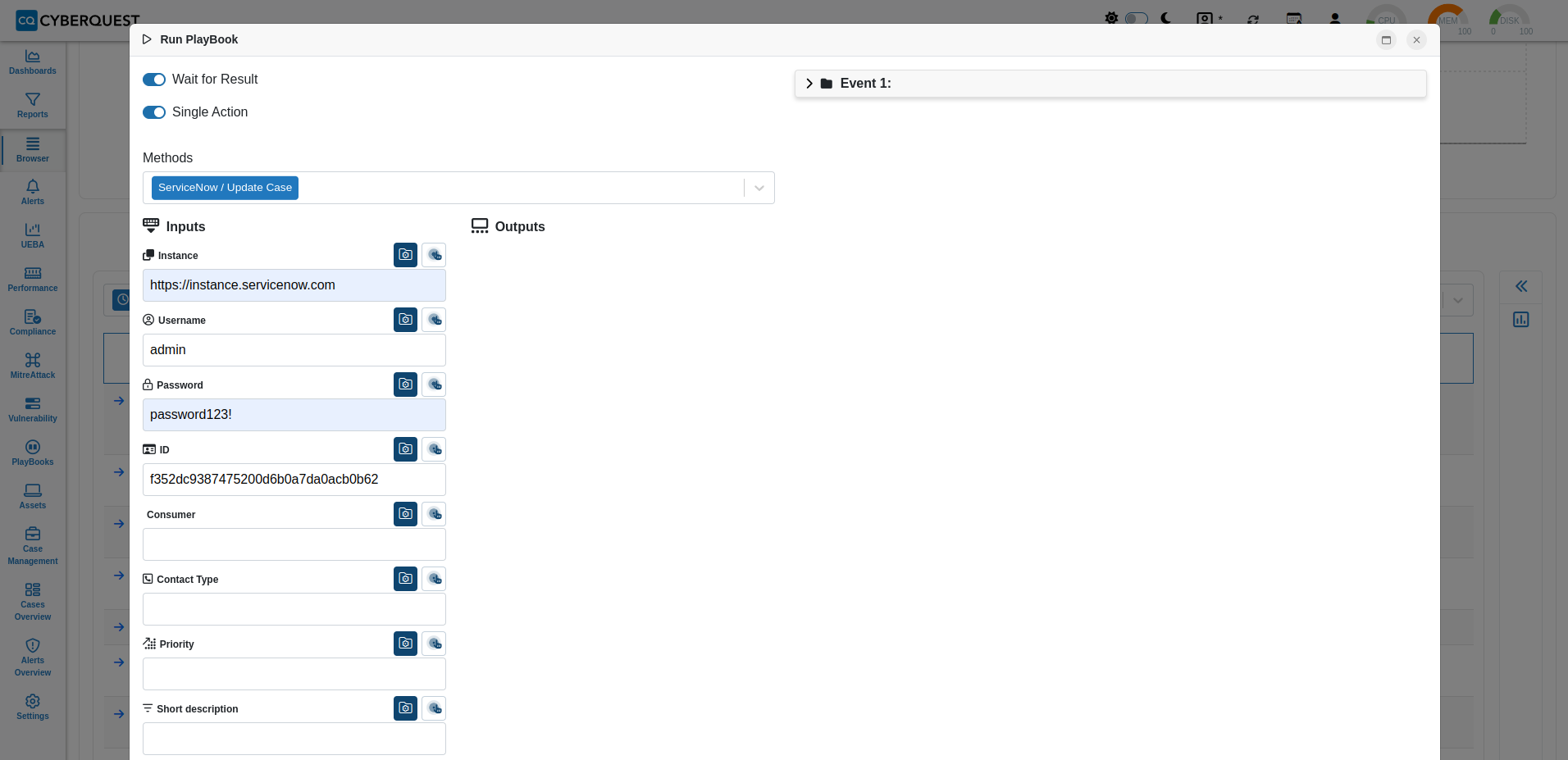Open Compliance in the sidebar
1568x760 pixels.
point(33,323)
